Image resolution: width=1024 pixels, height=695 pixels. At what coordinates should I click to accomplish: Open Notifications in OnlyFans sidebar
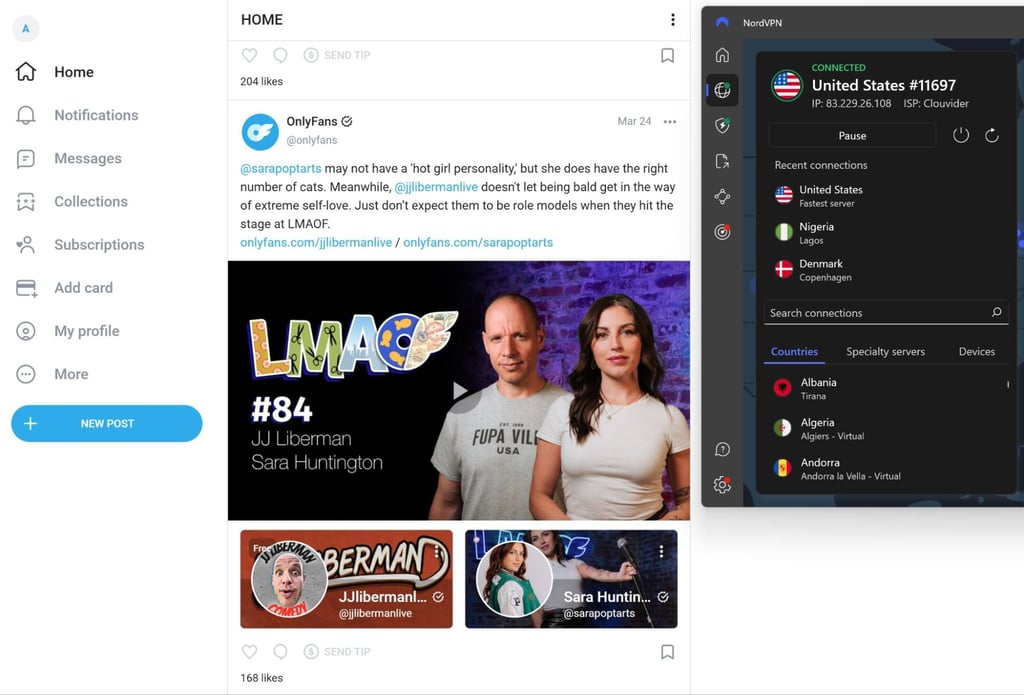tap(77, 115)
